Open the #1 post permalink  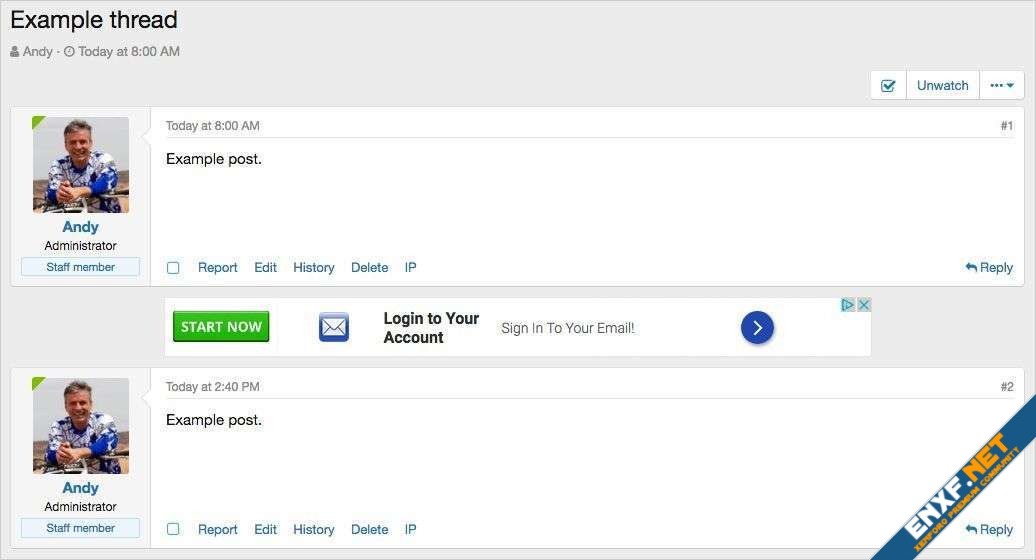[x=1006, y=126]
